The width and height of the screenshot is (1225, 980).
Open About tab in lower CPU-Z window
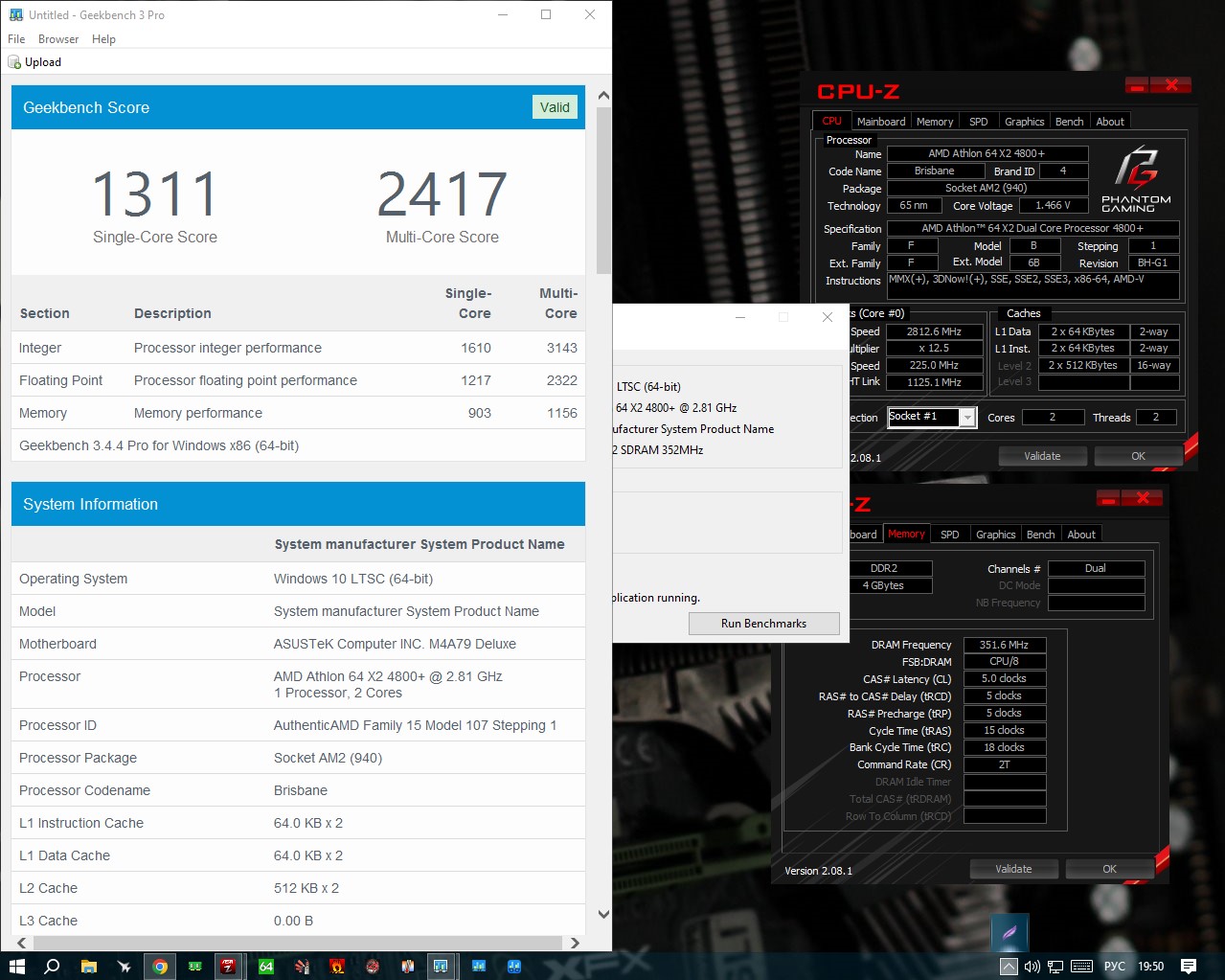1081,535
